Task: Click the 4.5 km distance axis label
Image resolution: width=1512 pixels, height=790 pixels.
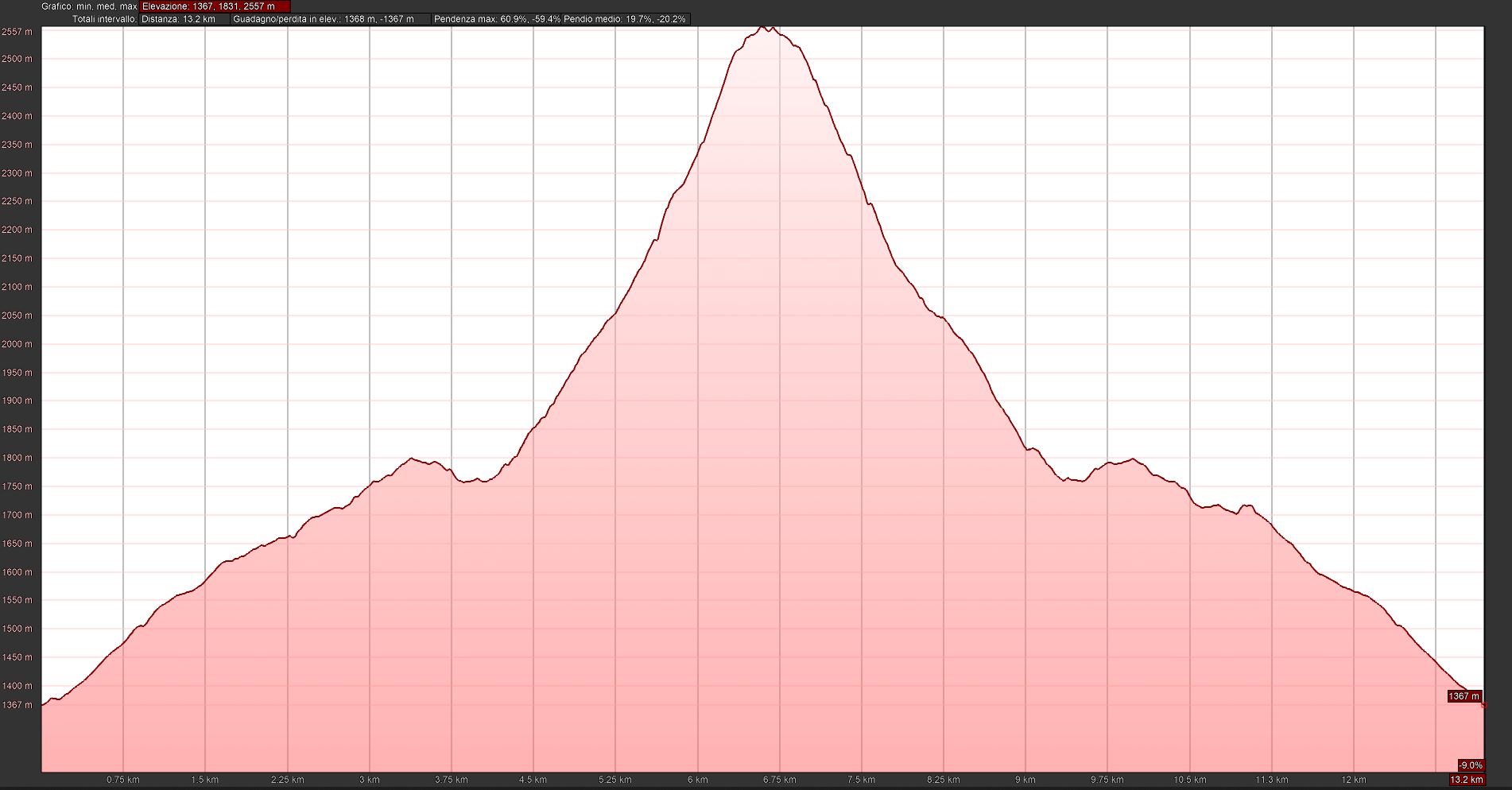Action: click(x=533, y=780)
